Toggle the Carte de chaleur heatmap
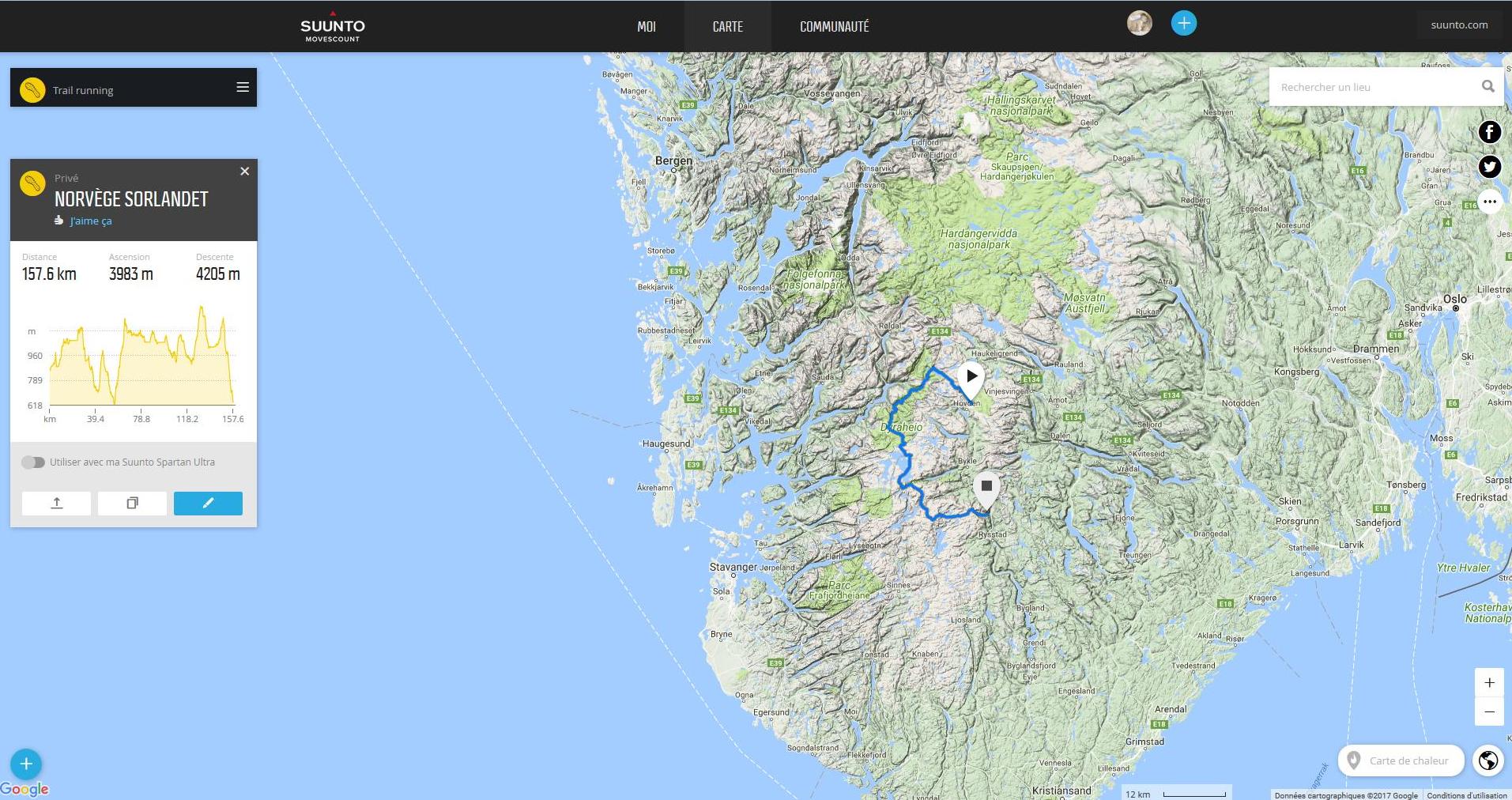 pyautogui.click(x=1400, y=760)
